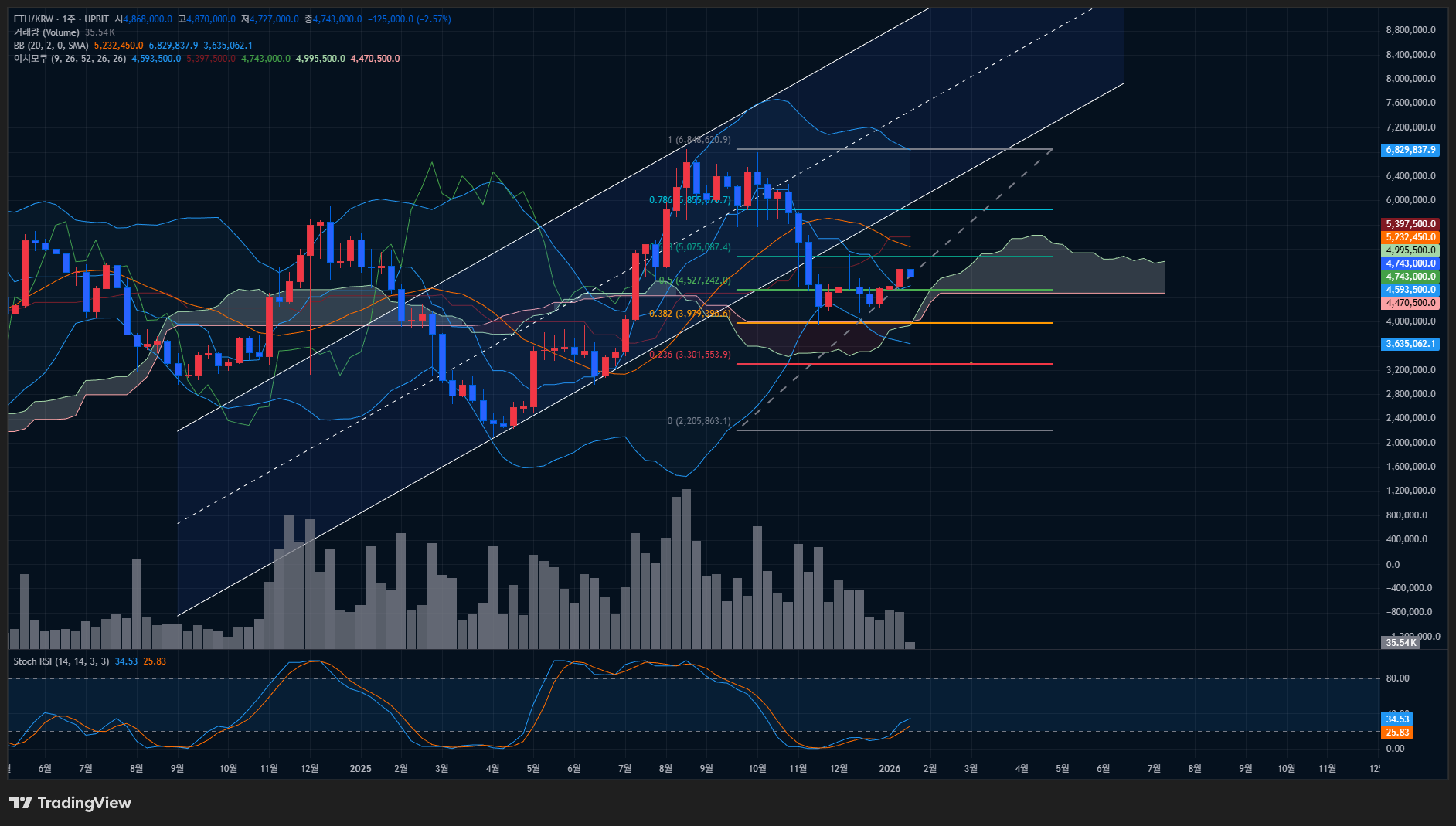The image size is (1456, 826).
Task: Click the blue 34.53 Stoch RSI value tag
Action: point(1397,719)
